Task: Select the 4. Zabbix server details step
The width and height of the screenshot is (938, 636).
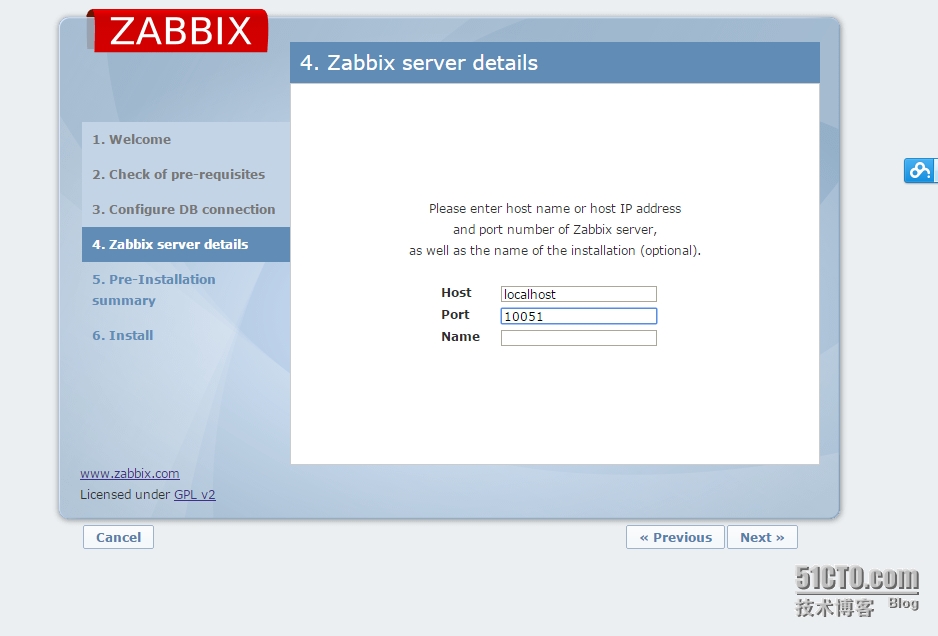Action: coord(186,244)
